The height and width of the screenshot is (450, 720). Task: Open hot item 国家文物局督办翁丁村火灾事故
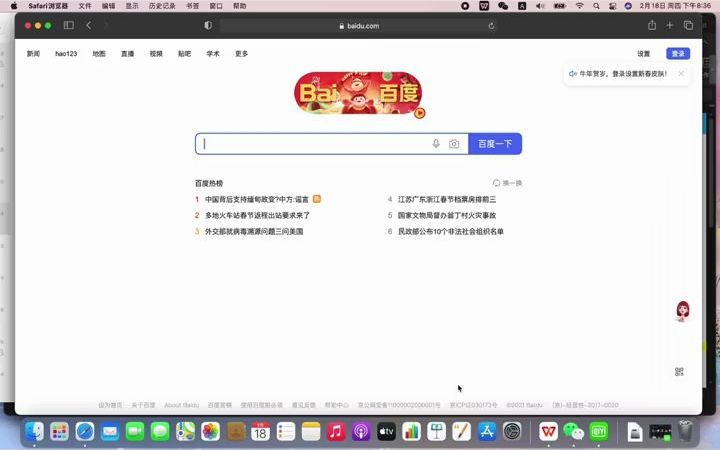(x=447, y=215)
